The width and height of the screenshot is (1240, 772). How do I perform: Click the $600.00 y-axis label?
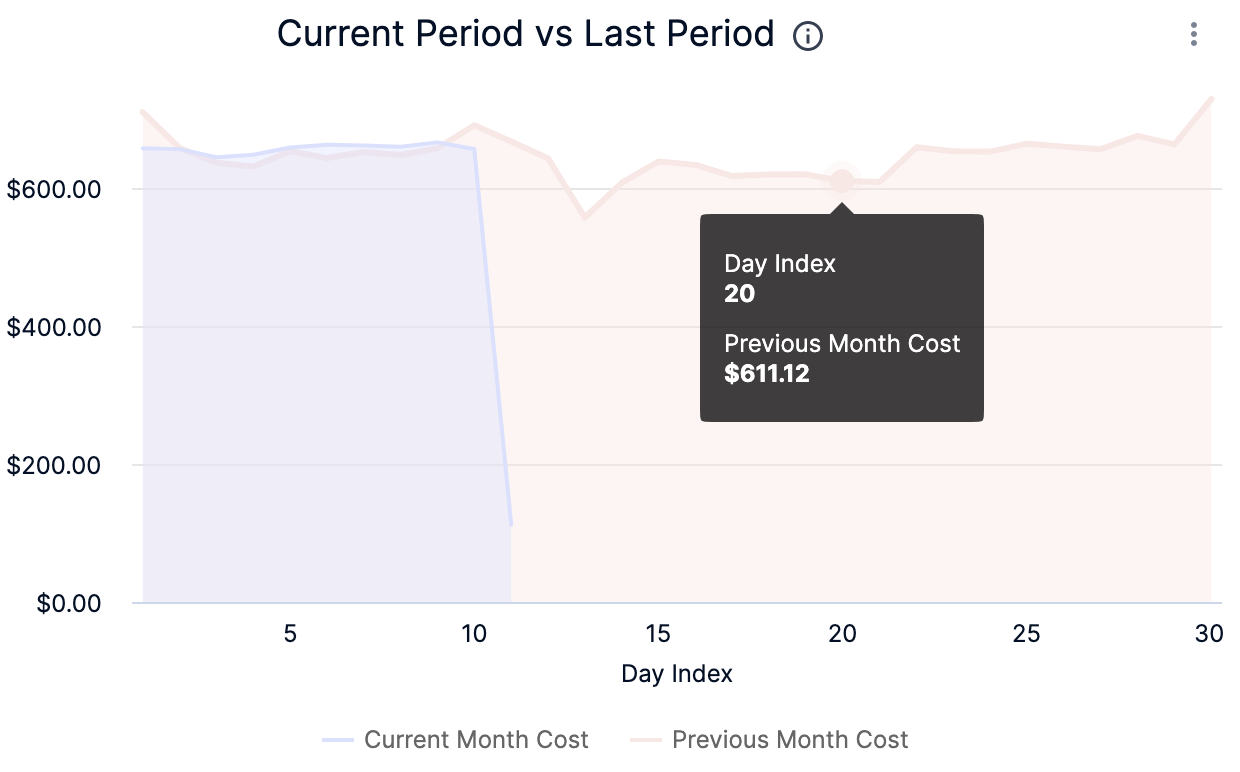tap(54, 189)
